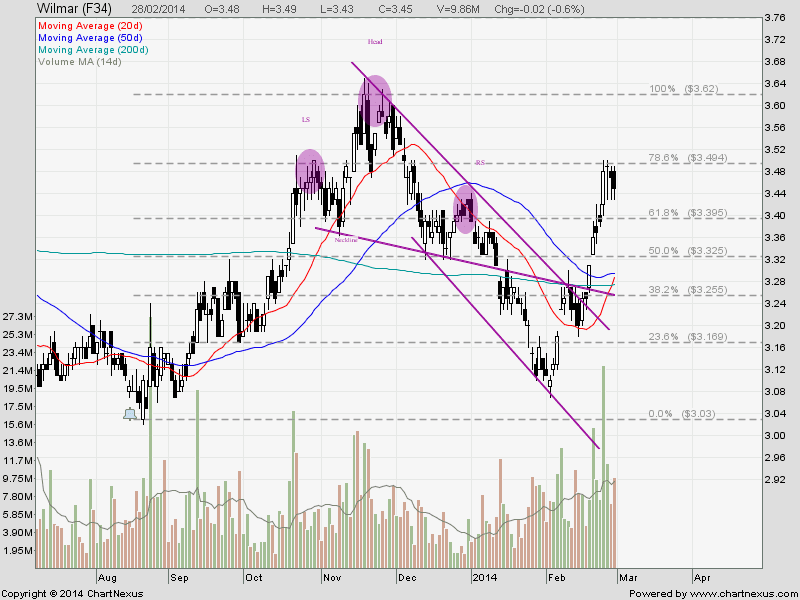This screenshot has height=600, width=800.
Task: Click the 3.40 price axis label
Action: [x=774, y=216]
